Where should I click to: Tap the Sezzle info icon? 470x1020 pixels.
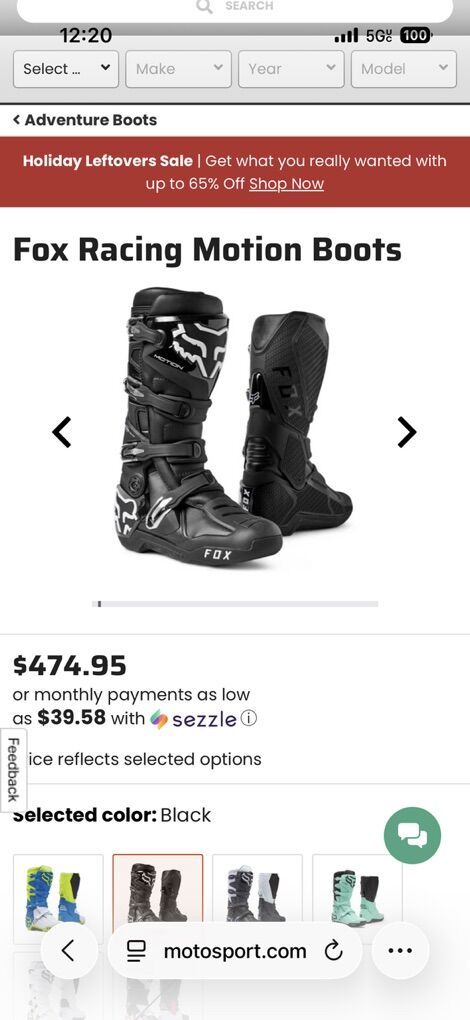(249, 718)
